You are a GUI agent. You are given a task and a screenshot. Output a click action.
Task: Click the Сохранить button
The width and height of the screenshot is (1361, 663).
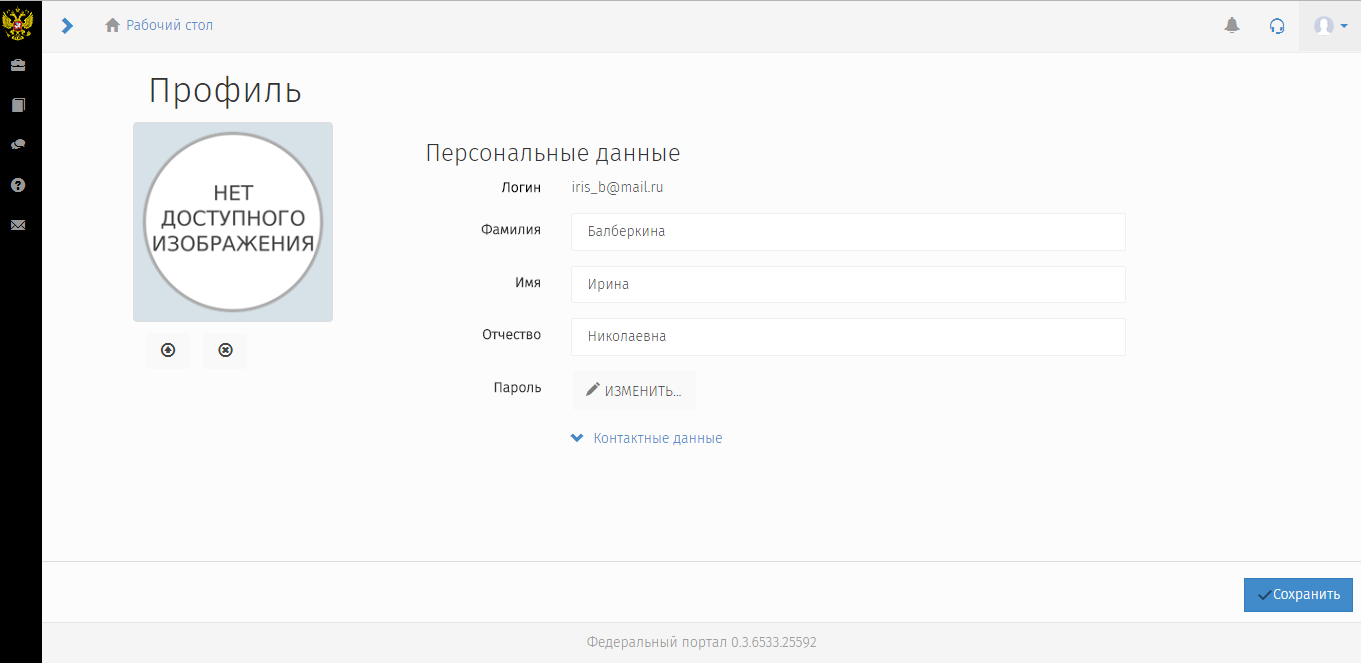tap(1298, 594)
